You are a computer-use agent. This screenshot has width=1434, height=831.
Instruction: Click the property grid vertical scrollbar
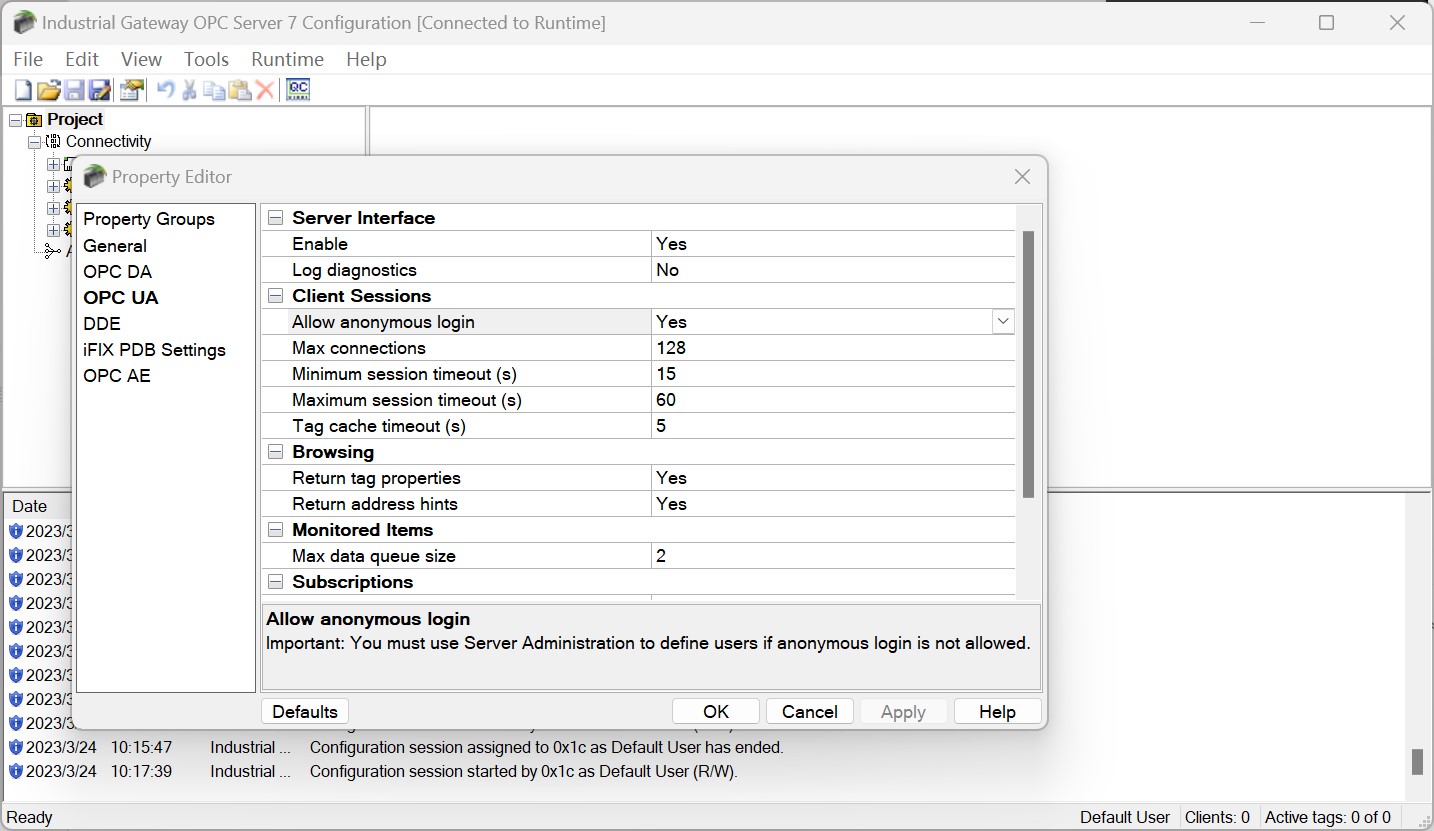(x=1028, y=364)
